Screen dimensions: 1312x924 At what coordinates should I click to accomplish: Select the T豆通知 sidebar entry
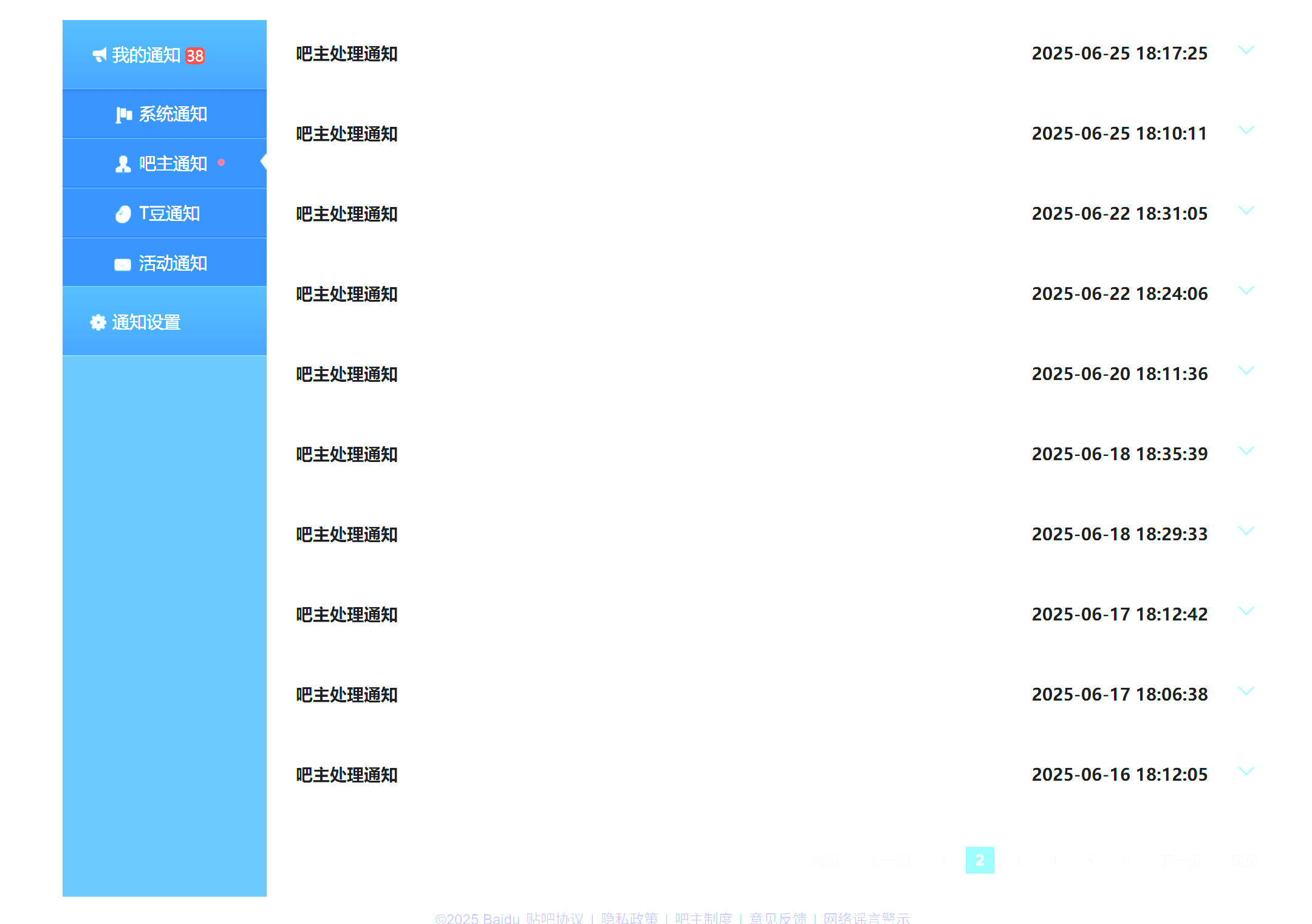point(169,214)
